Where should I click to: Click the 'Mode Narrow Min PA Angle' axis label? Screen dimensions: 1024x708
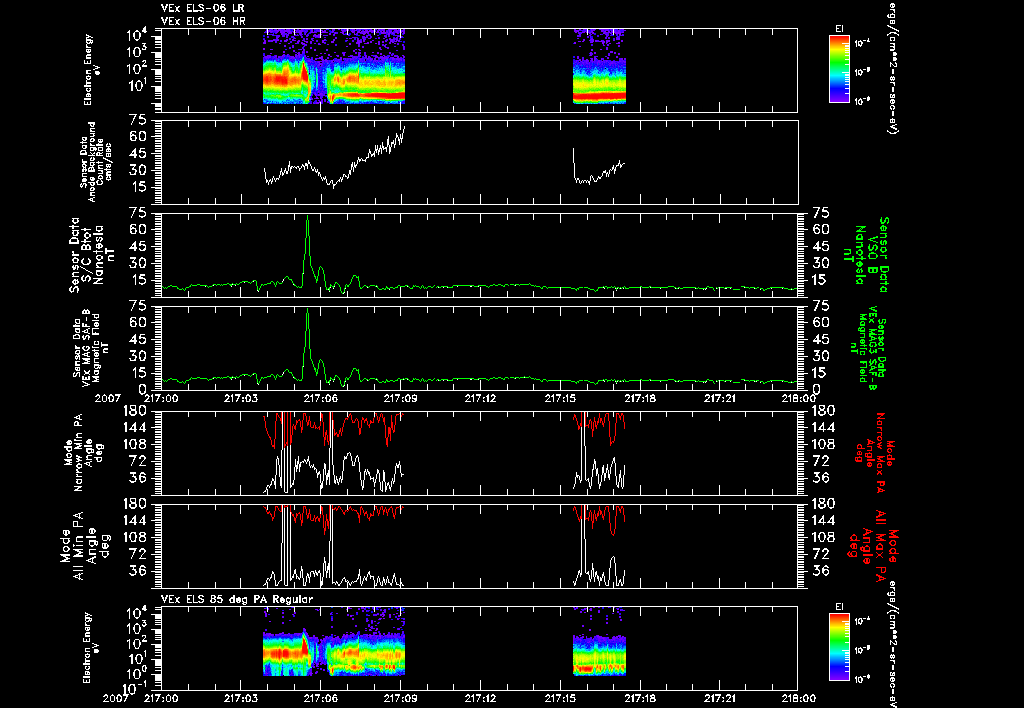[84, 452]
